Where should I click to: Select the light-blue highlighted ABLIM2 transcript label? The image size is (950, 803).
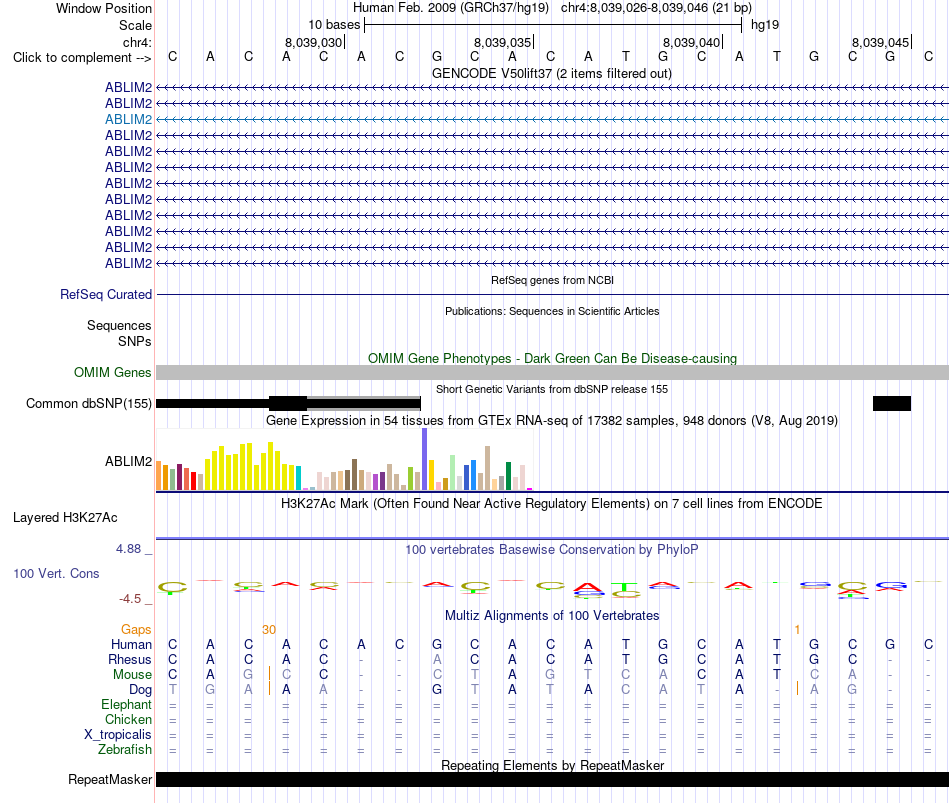coord(128,119)
